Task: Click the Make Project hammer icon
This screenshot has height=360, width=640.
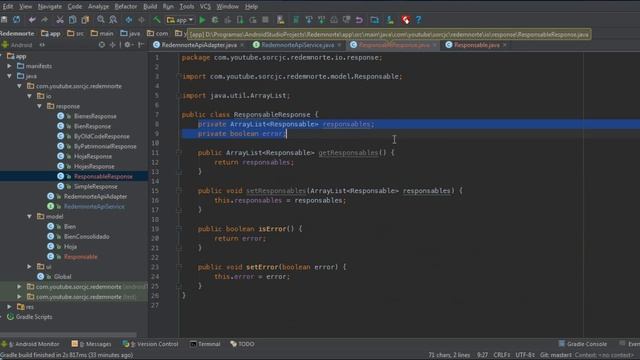Action: [157, 20]
